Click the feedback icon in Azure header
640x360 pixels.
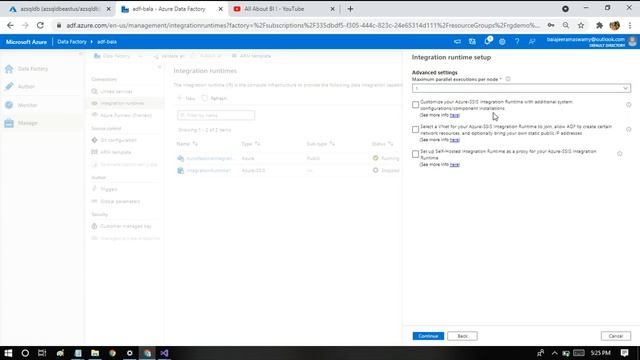coord(532,42)
